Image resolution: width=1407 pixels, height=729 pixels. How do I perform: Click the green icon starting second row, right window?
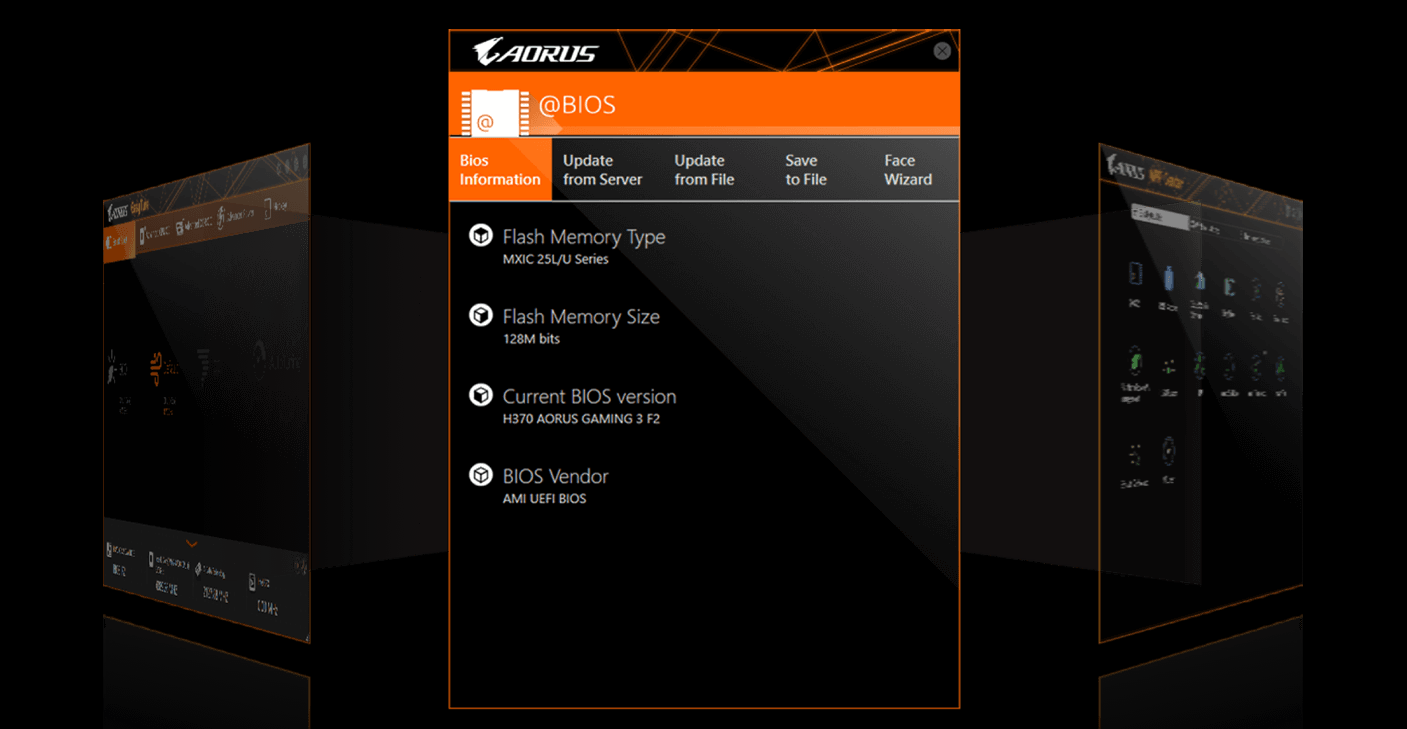coord(1136,360)
